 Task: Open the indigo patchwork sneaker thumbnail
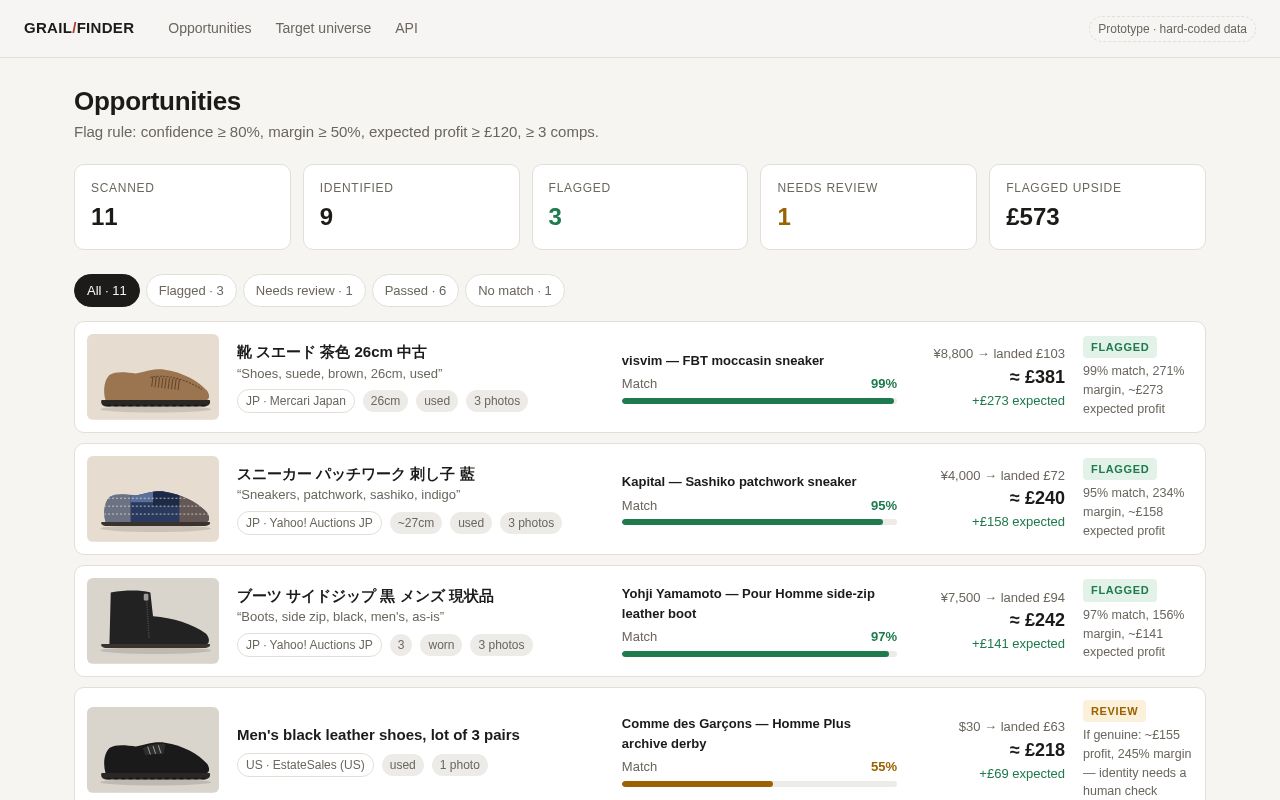(x=153, y=499)
